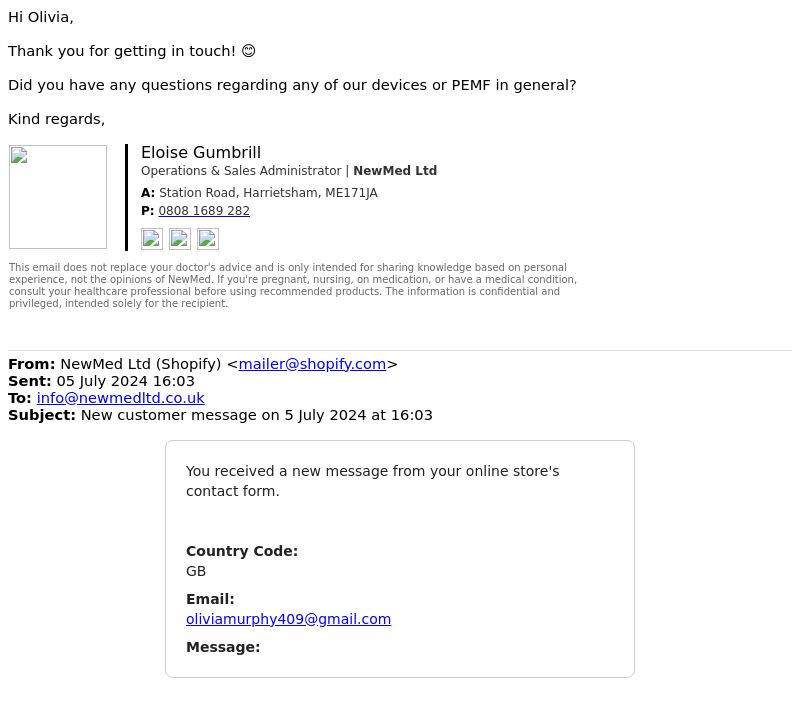The width and height of the screenshot is (800, 703).
Task: Click the Station Road address text
Action: 268,193
